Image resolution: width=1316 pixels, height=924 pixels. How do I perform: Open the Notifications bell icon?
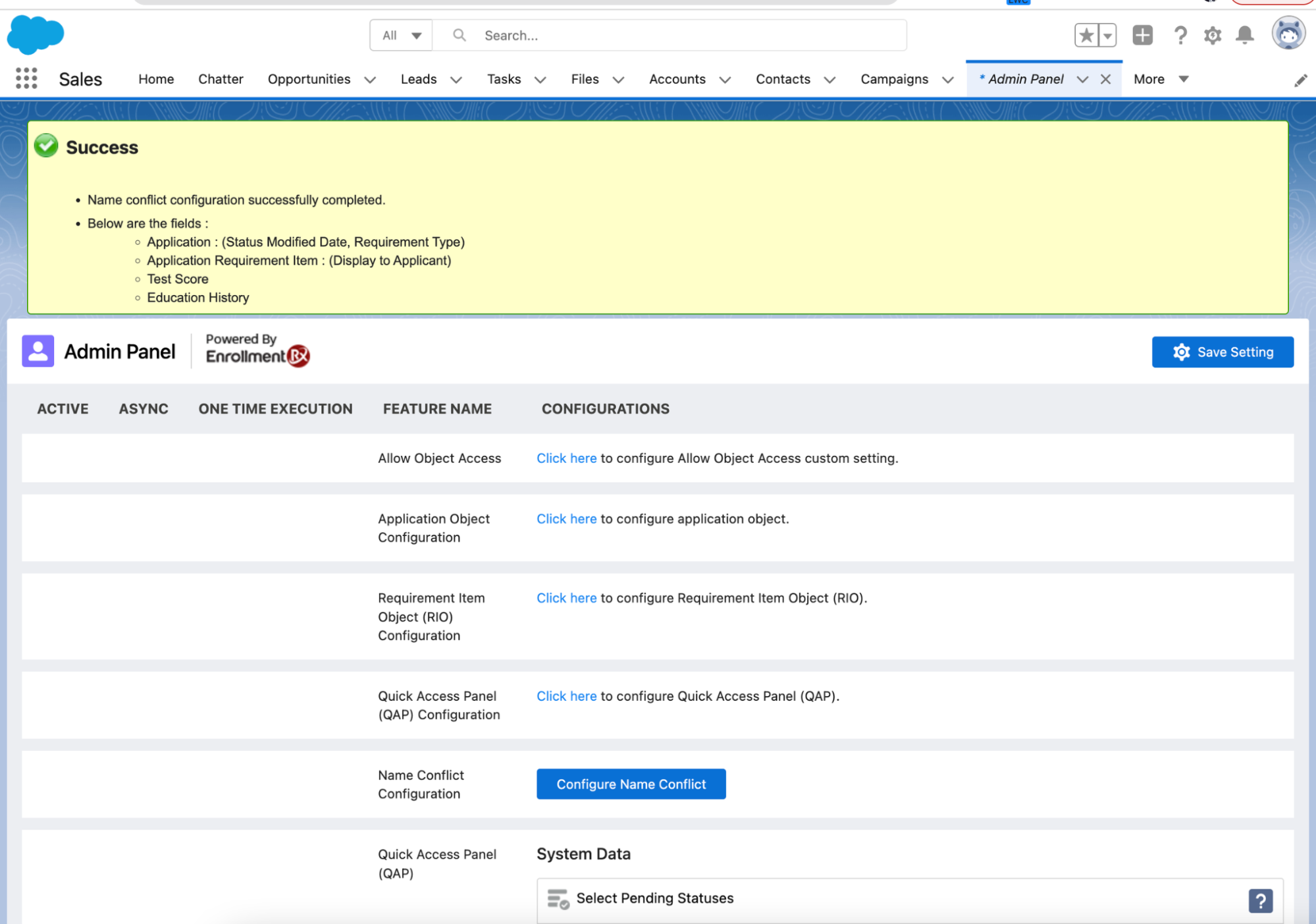click(1244, 35)
